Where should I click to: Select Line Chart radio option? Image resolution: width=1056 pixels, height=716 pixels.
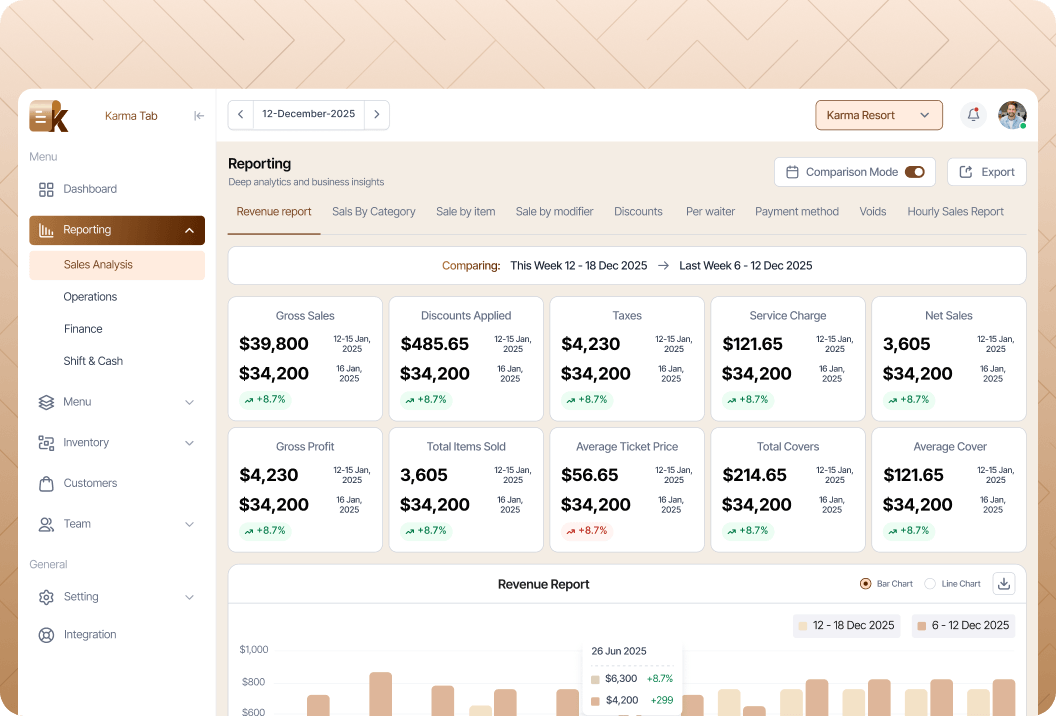pyautogui.click(x=930, y=584)
